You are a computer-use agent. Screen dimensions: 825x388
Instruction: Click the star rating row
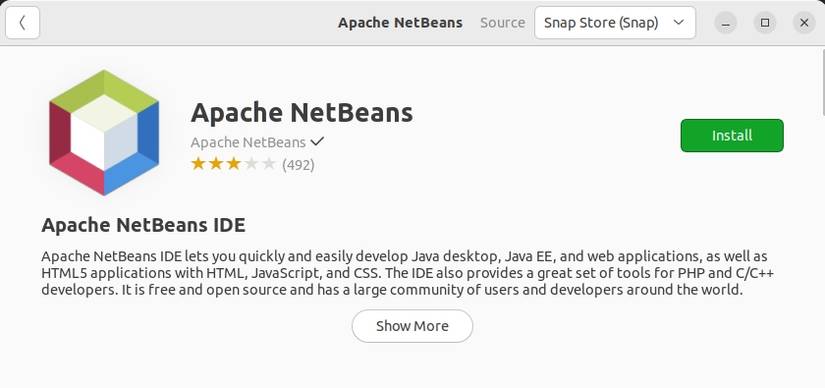[234, 164]
